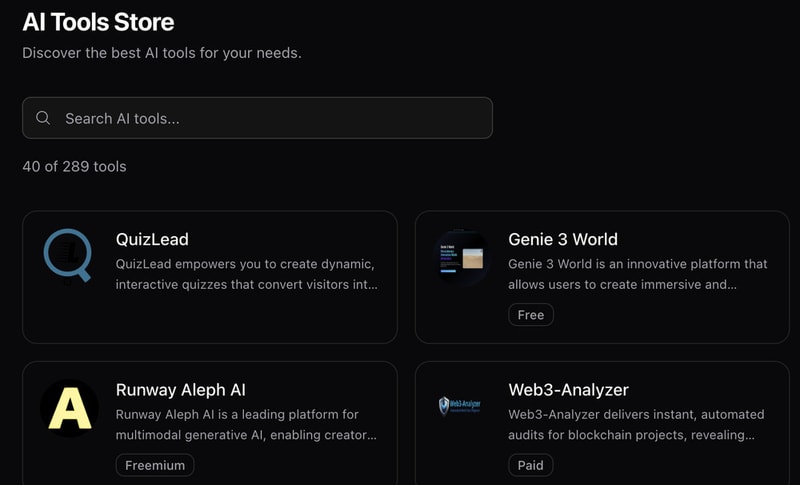
Task: Click the QuizLead magnifier logo icon
Action: [68, 256]
